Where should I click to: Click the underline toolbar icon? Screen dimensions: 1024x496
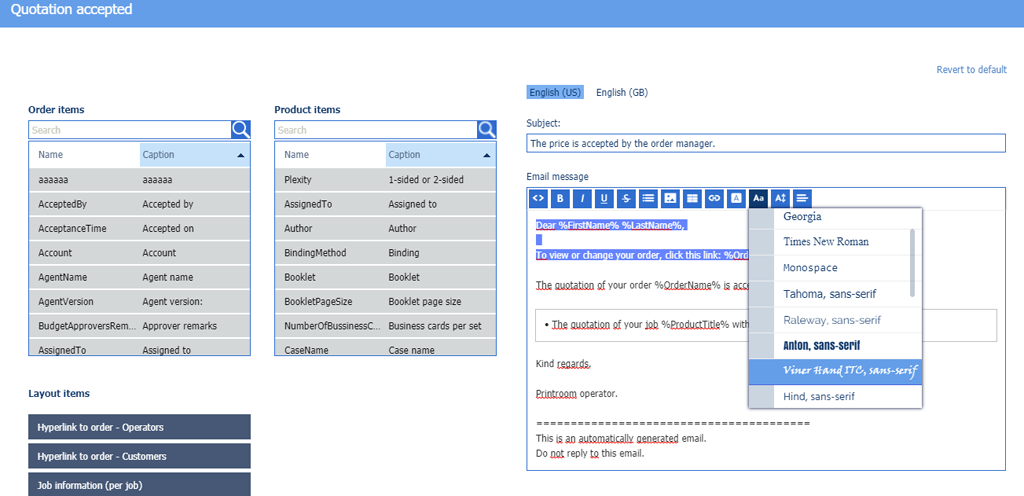coord(604,198)
